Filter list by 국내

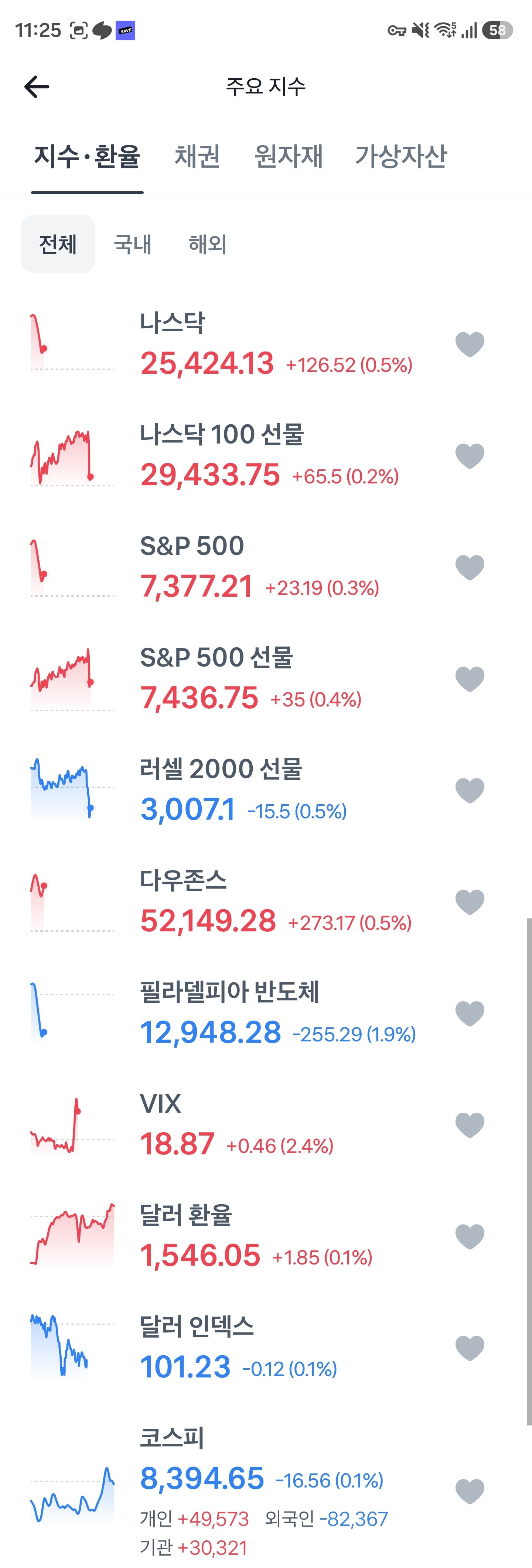click(x=133, y=243)
